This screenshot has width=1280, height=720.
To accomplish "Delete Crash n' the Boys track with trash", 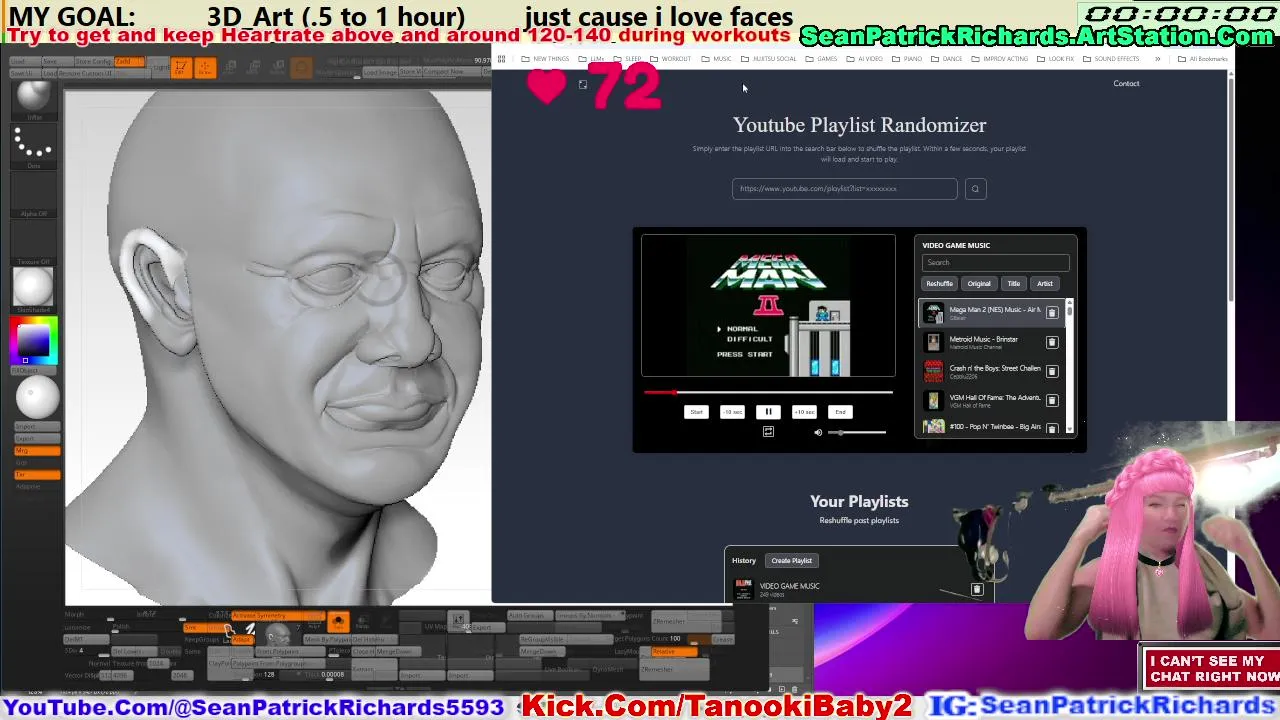I will pos(1052,371).
